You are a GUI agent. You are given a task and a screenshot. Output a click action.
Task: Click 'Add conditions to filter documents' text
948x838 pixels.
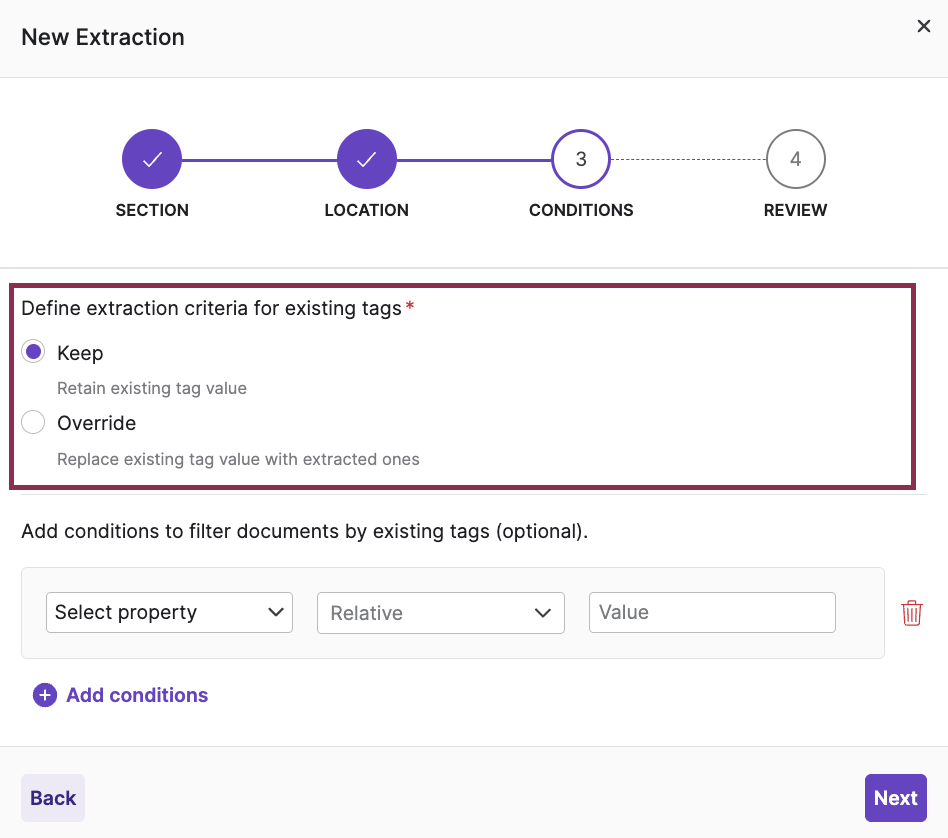(x=305, y=531)
